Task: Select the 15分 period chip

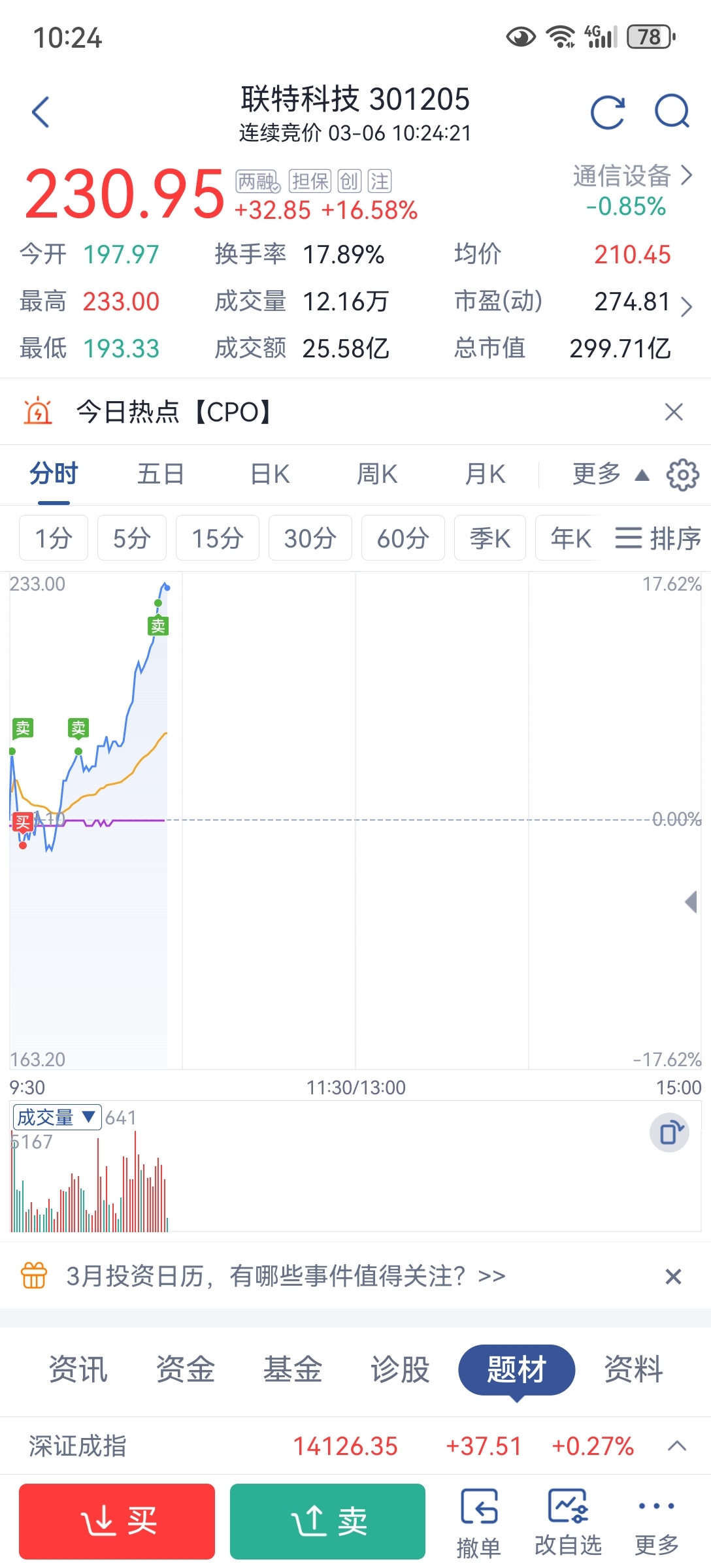Action: [x=217, y=538]
